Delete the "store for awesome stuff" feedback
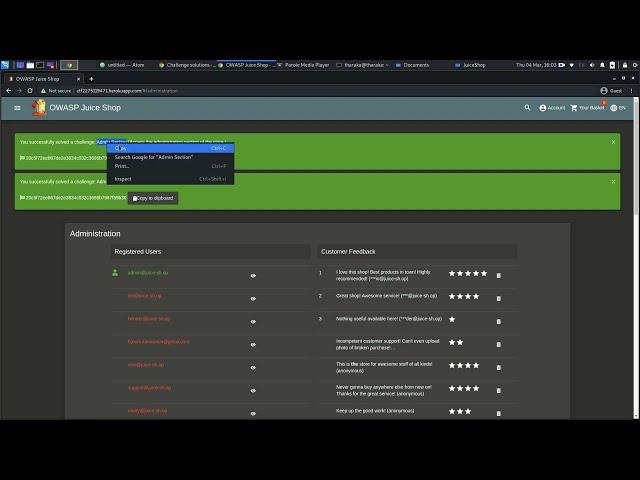The height and width of the screenshot is (480, 640). (x=498, y=368)
